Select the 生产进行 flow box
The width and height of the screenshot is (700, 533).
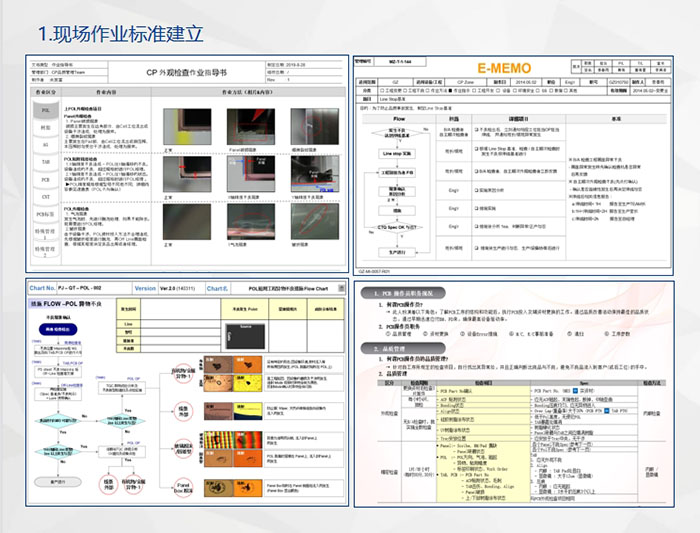(x=397, y=252)
